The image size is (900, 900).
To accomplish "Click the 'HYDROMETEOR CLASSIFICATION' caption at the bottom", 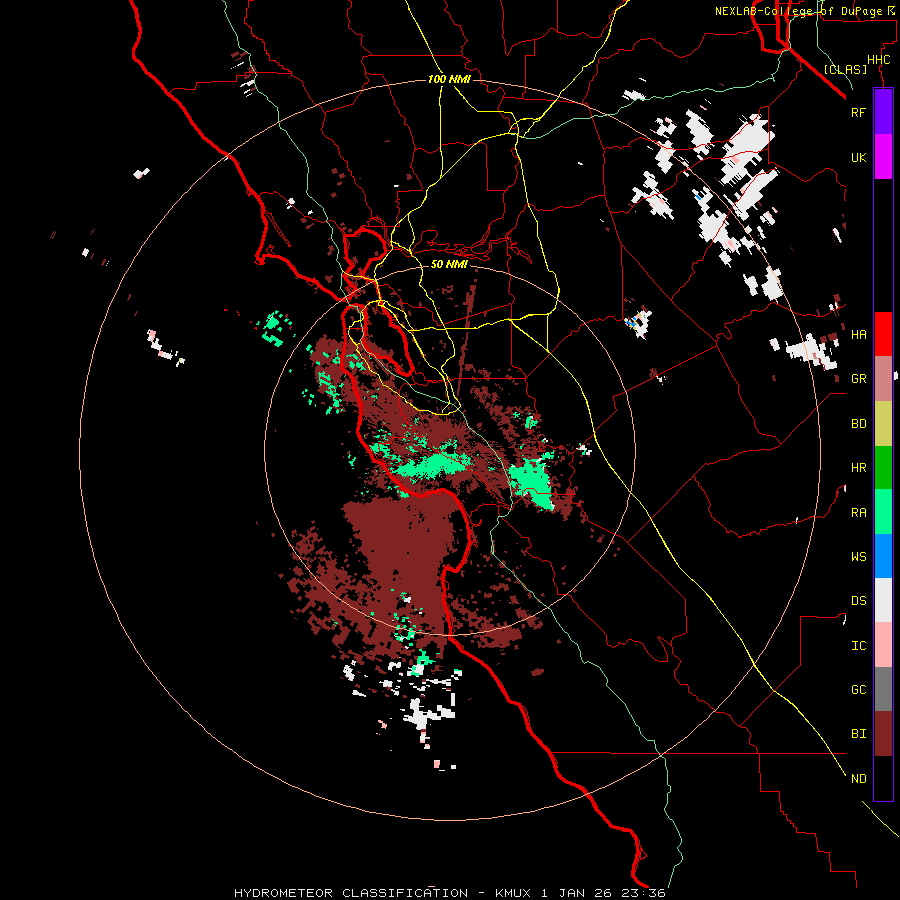I will point(351,893).
